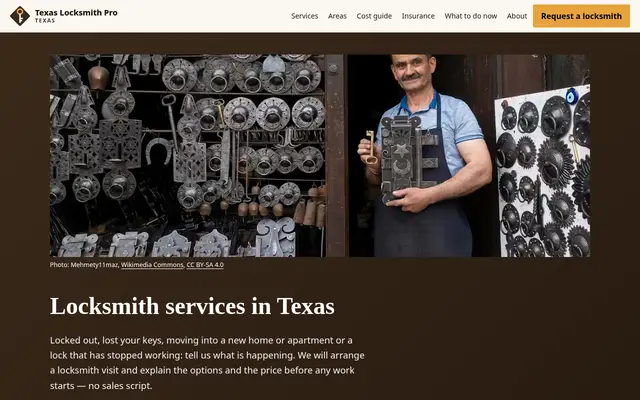Click the photo credit Mehmety11maz text
The image size is (640, 400).
[x=94, y=264]
